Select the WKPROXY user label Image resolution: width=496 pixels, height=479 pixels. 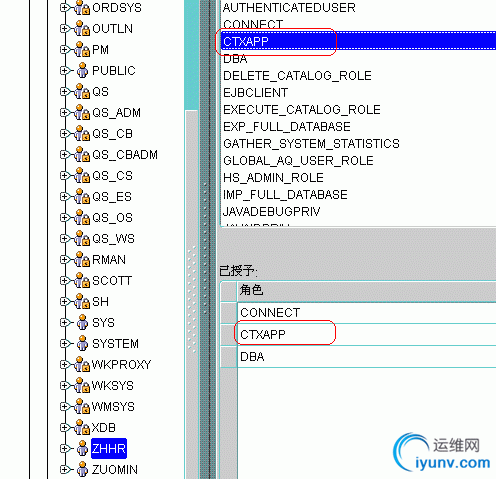pos(121,365)
